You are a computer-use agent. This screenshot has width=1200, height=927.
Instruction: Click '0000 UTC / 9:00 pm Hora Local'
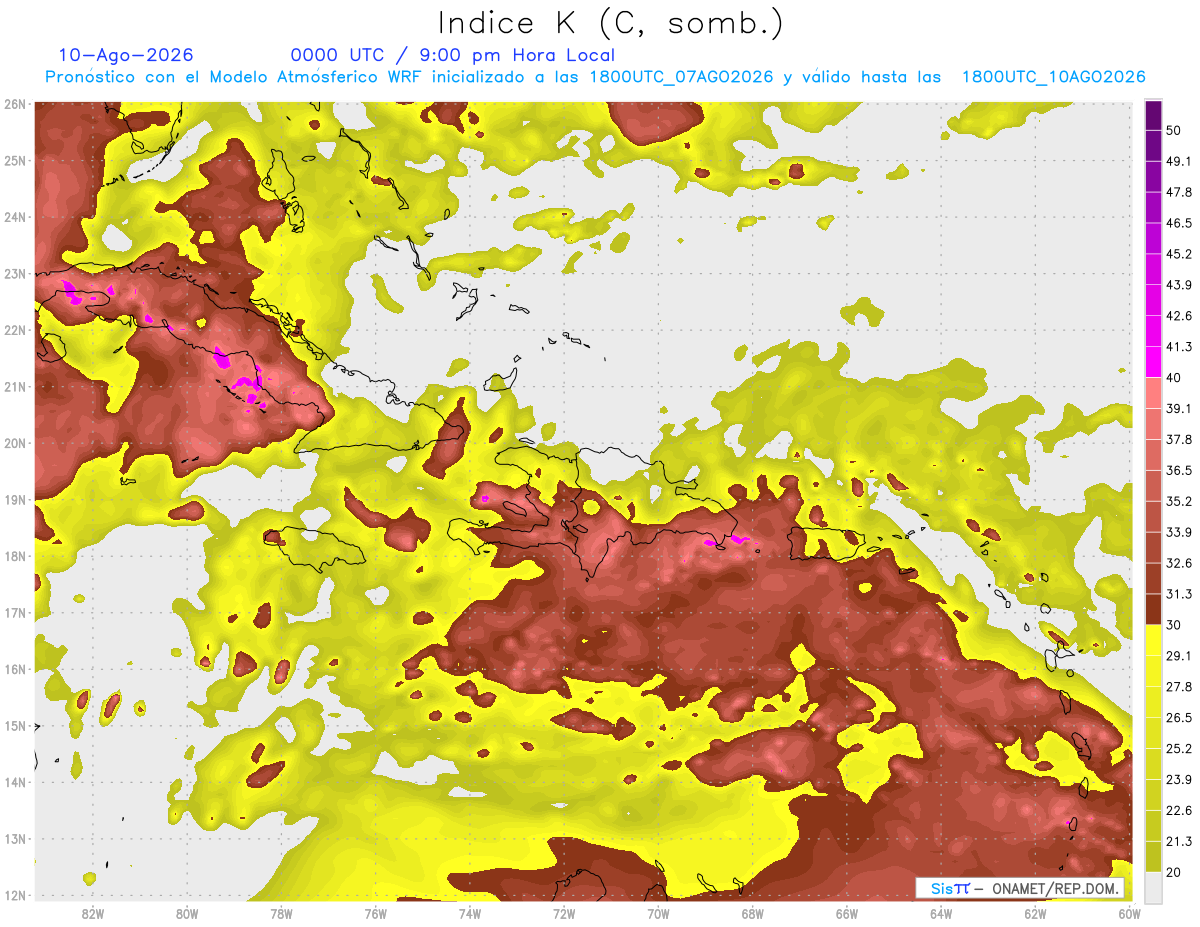pyautogui.click(x=452, y=55)
